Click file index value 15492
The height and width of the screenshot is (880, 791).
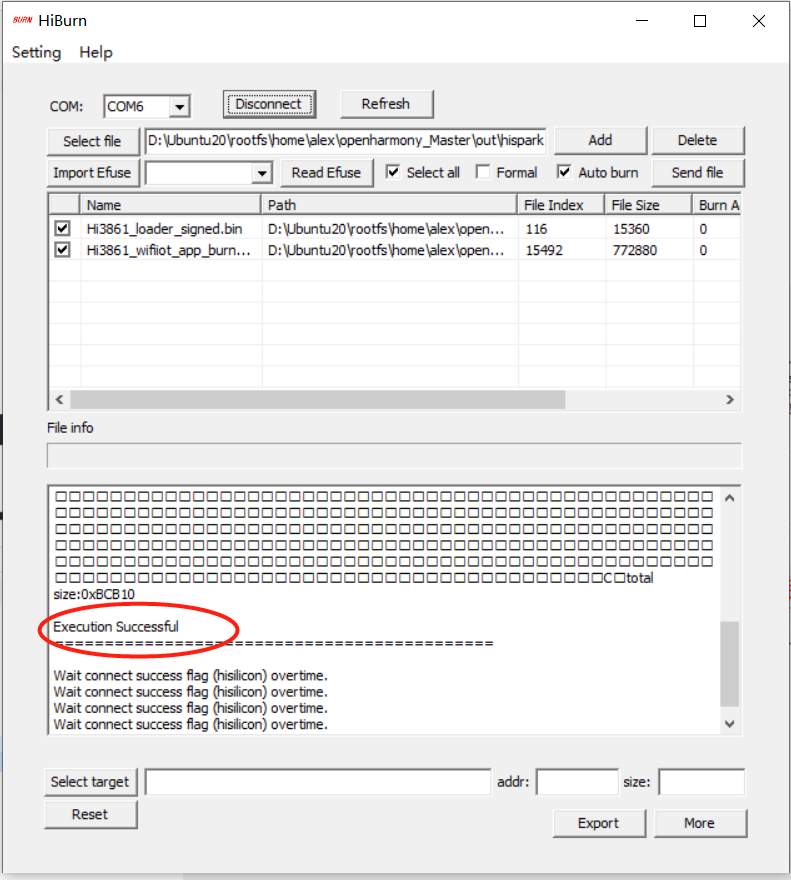click(x=544, y=250)
